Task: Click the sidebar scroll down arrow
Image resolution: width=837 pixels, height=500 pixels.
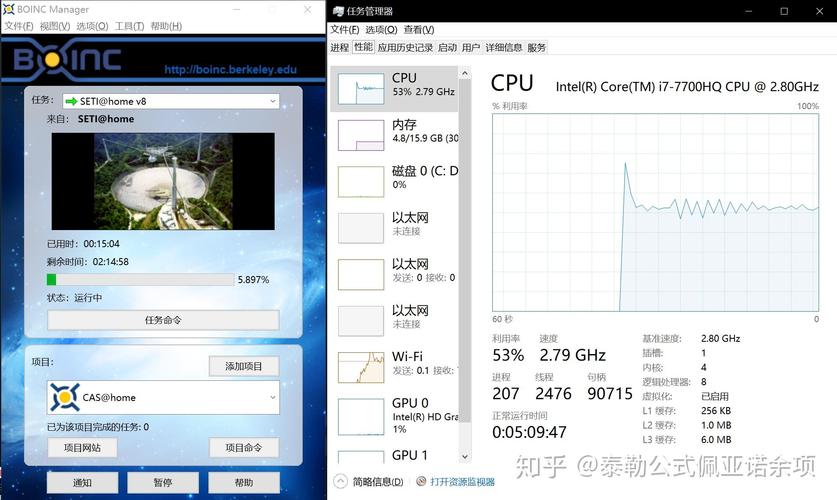Action: pyautogui.click(x=464, y=456)
